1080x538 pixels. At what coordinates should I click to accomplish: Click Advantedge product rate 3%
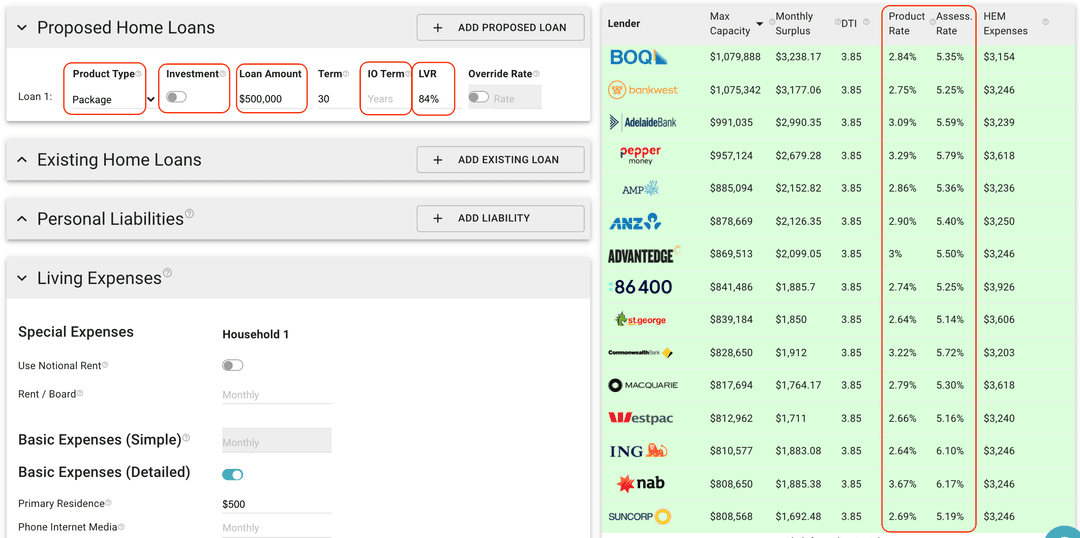895,254
